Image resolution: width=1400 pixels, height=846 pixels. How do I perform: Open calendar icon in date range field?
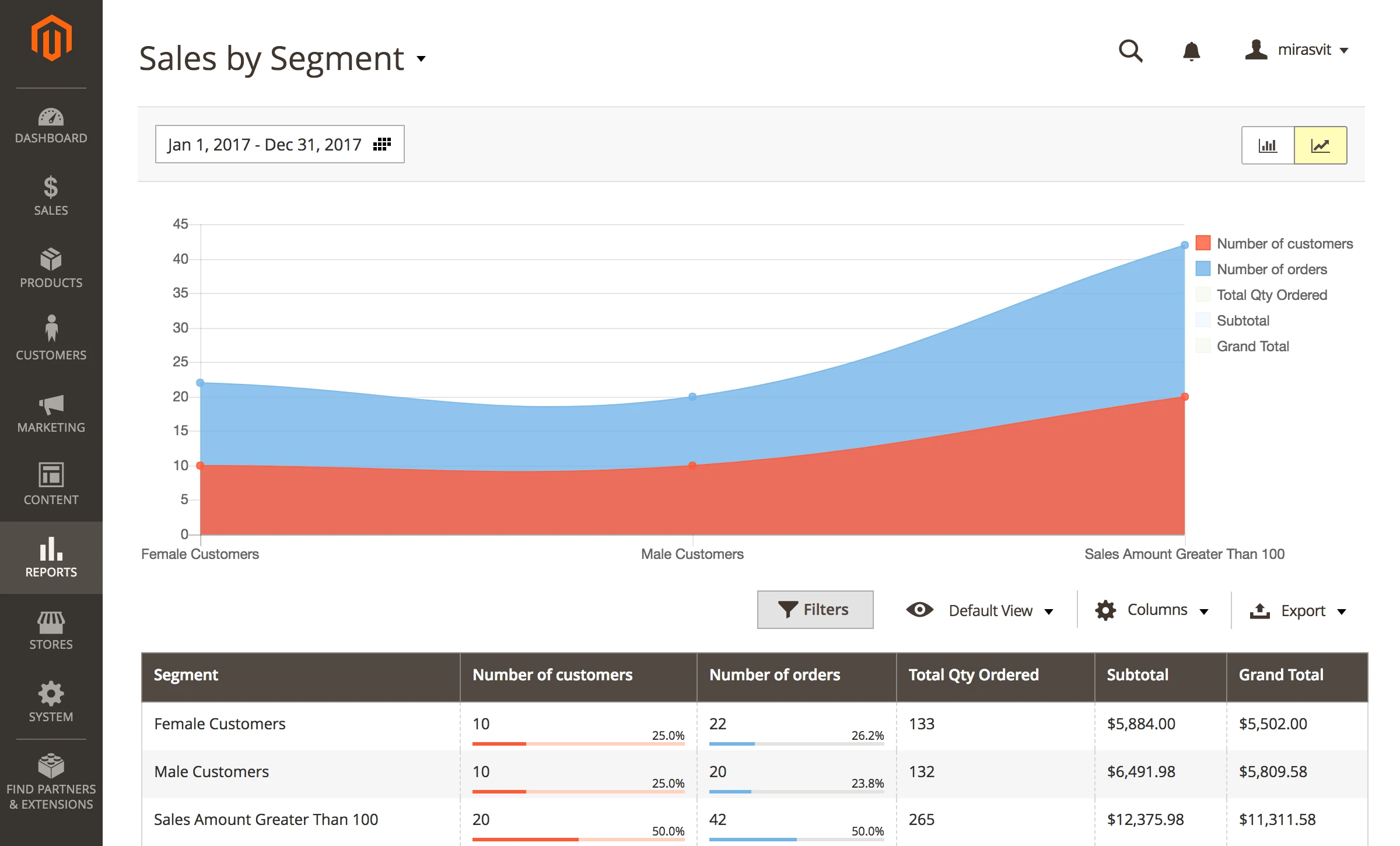coord(382,144)
